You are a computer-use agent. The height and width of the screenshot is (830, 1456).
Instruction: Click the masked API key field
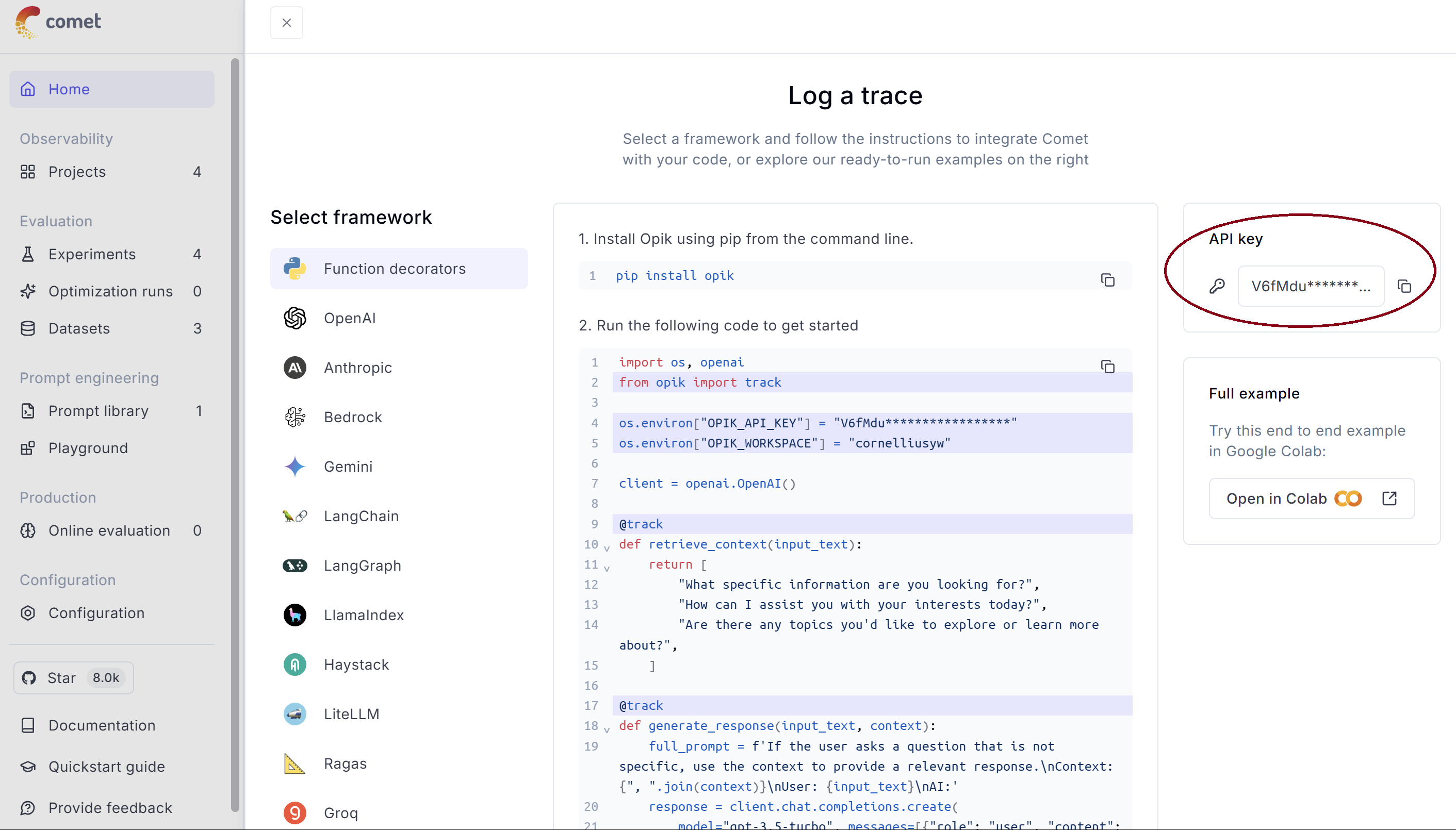[1311, 286]
